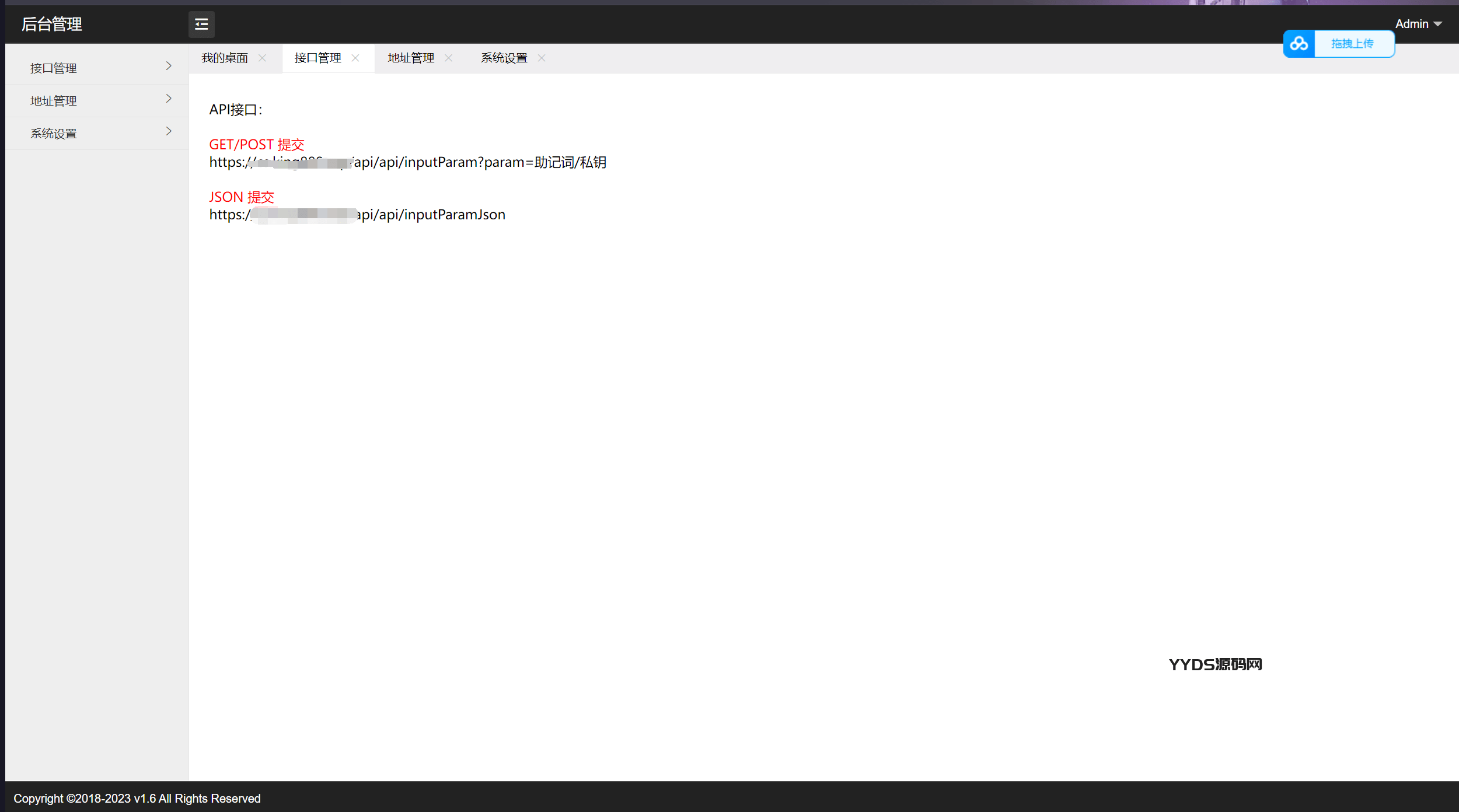1459x812 pixels.
Task: Click the inputParamJson URL text
Action: coord(357,215)
